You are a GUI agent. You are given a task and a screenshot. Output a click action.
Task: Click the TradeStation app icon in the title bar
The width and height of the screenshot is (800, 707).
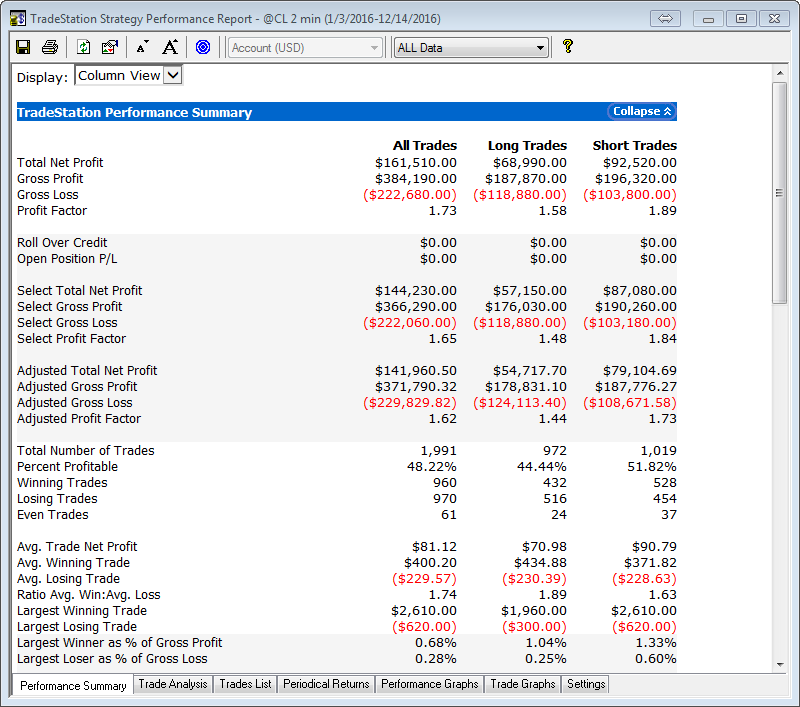coord(17,19)
